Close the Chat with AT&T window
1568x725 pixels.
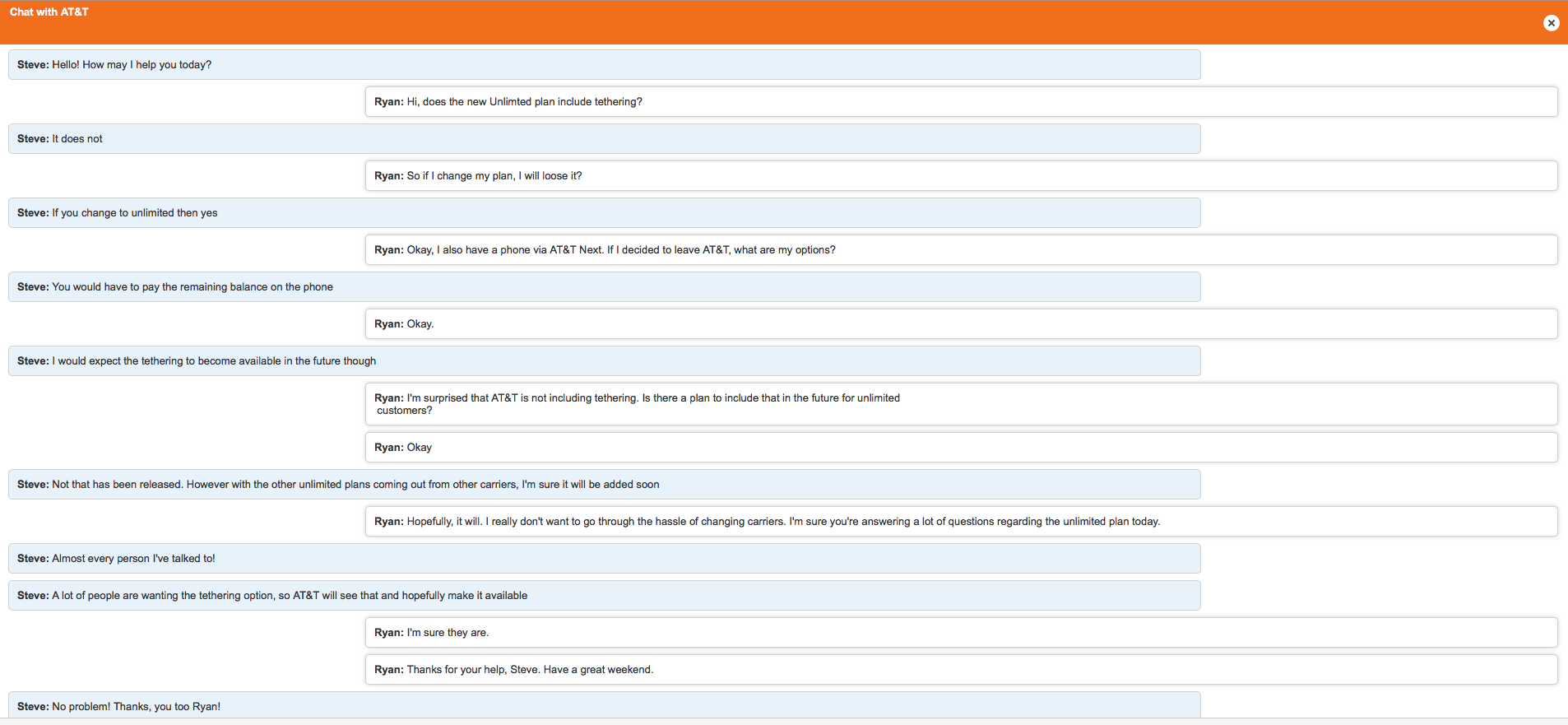1551,23
